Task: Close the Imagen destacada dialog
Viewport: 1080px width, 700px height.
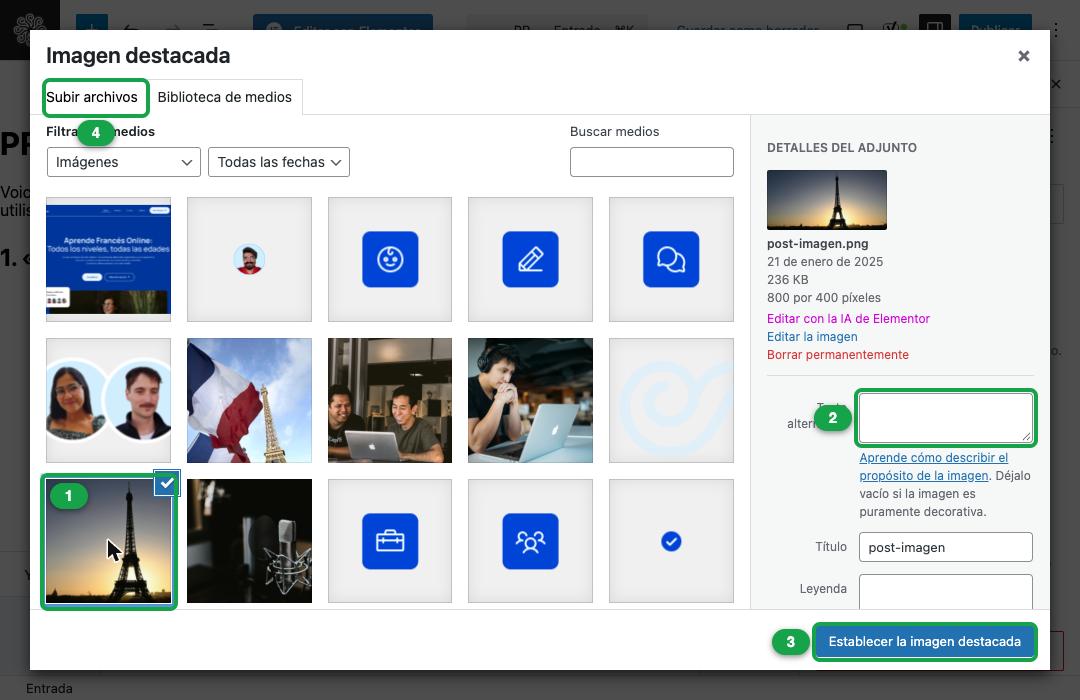Action: tap(1024, 56)
